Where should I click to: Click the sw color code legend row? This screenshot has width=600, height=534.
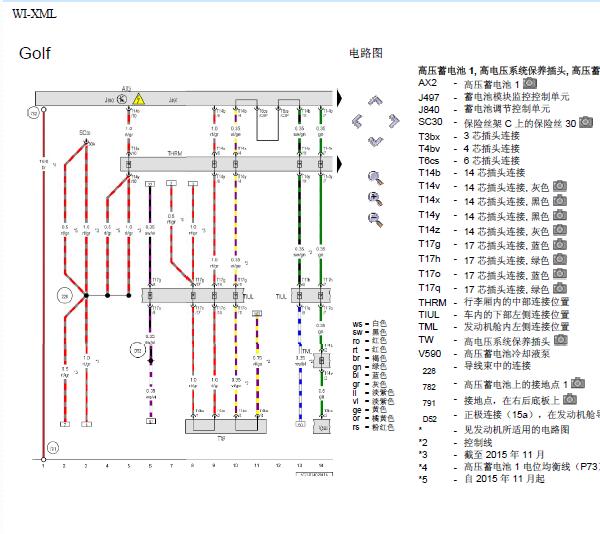369,332
